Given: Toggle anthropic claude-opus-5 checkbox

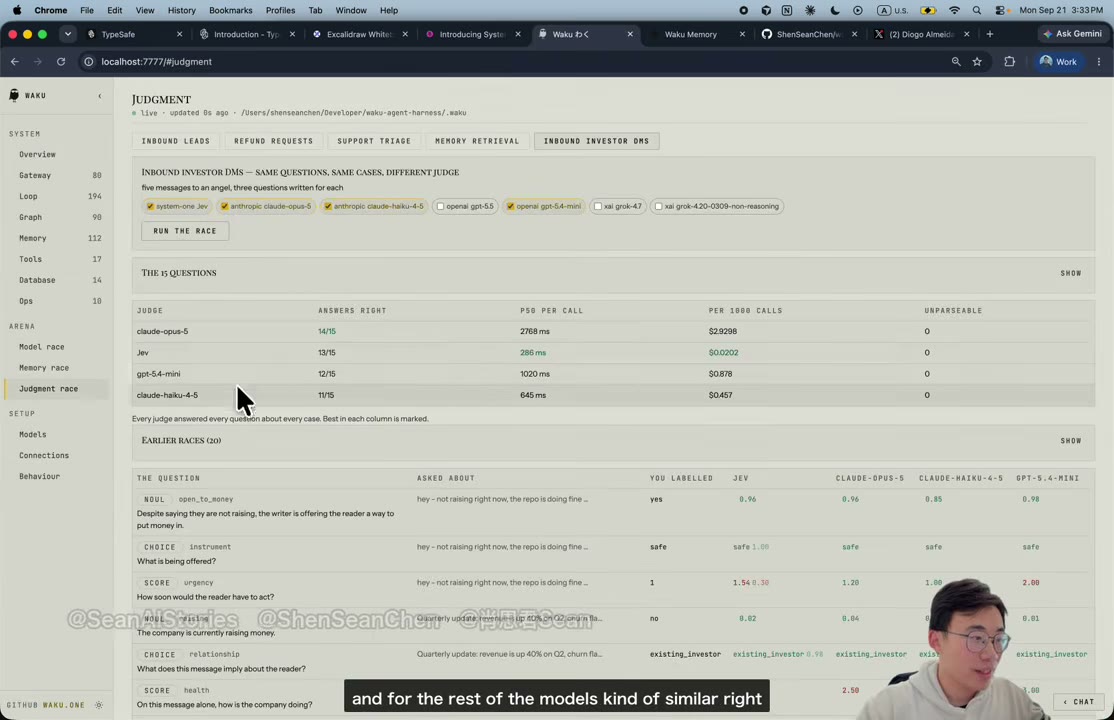Looking at the screenshot, I should [225, 207].
